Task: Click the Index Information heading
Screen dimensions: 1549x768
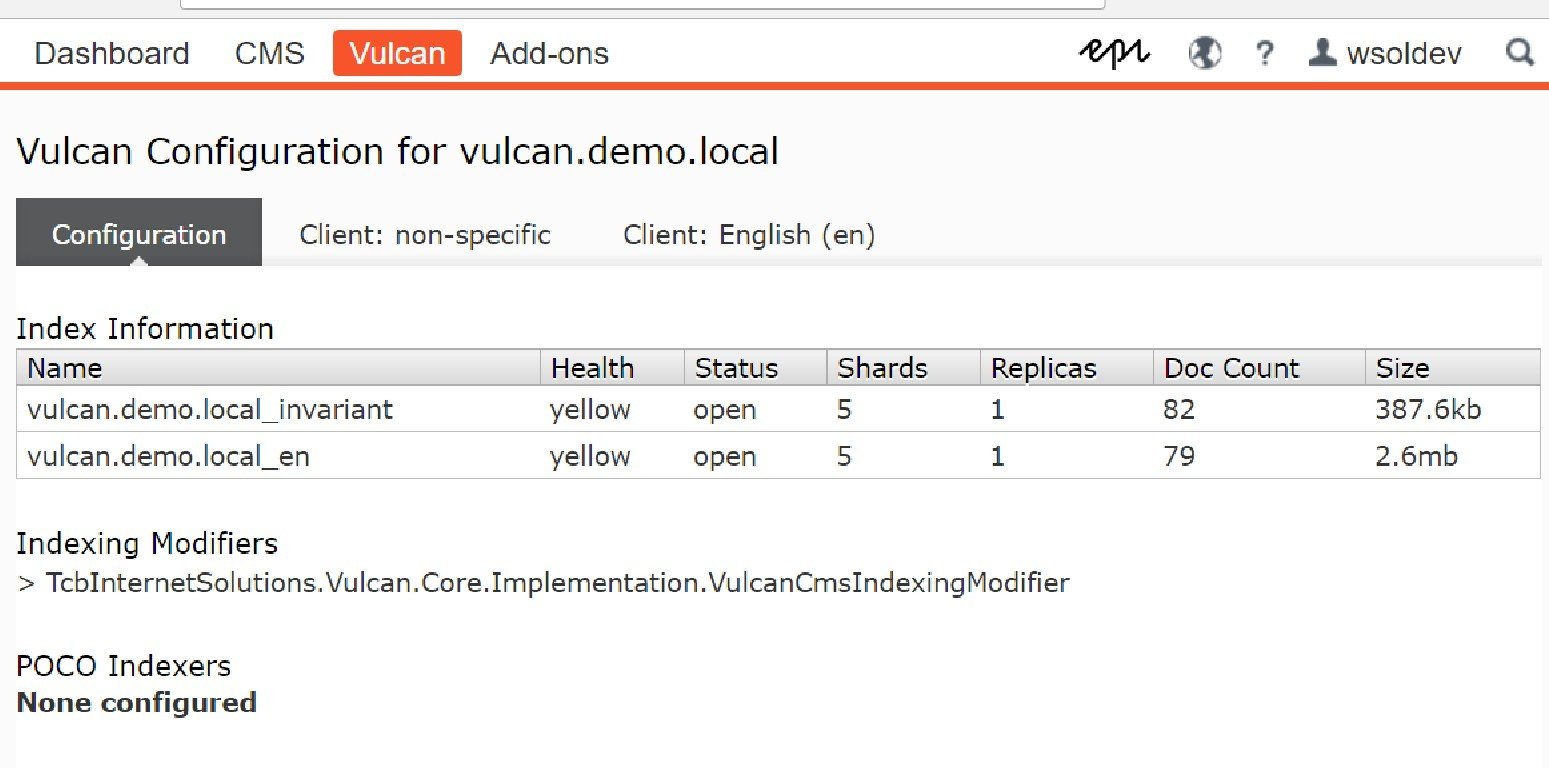Action: pyautogui.click(x=145, y=328)
